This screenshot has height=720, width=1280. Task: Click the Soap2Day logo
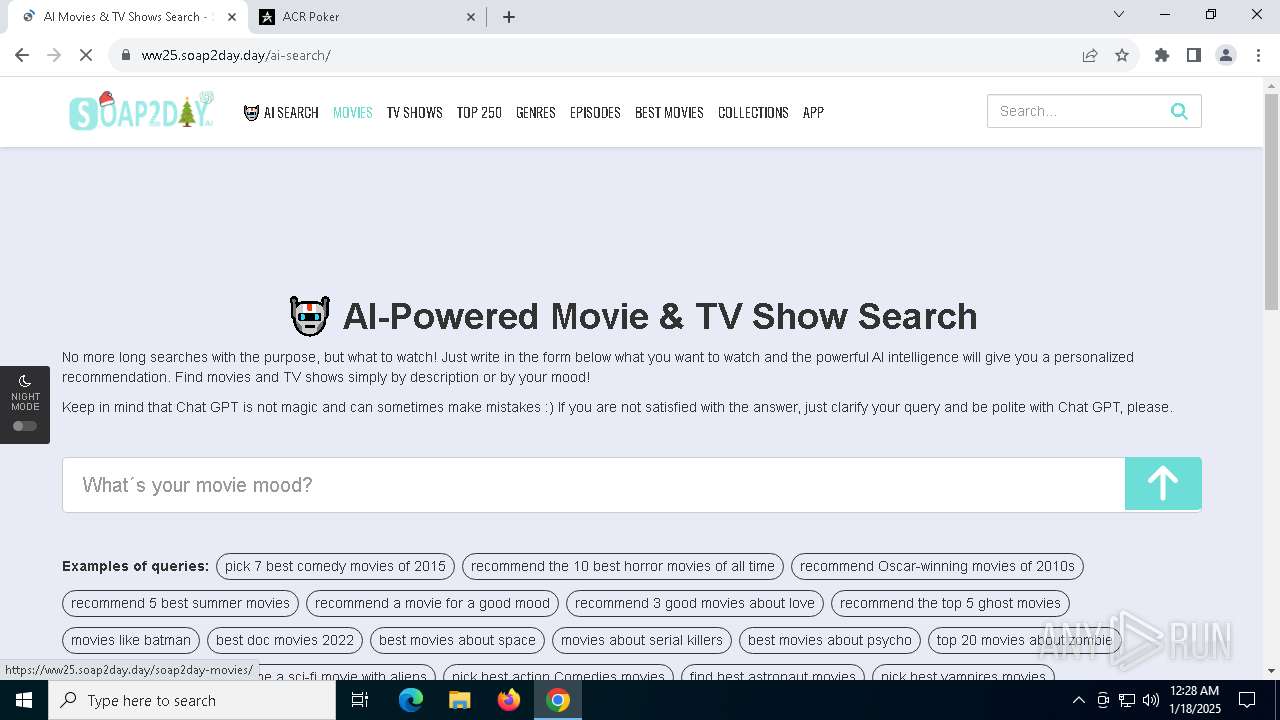pyautogui.click(x=142, y=111)
